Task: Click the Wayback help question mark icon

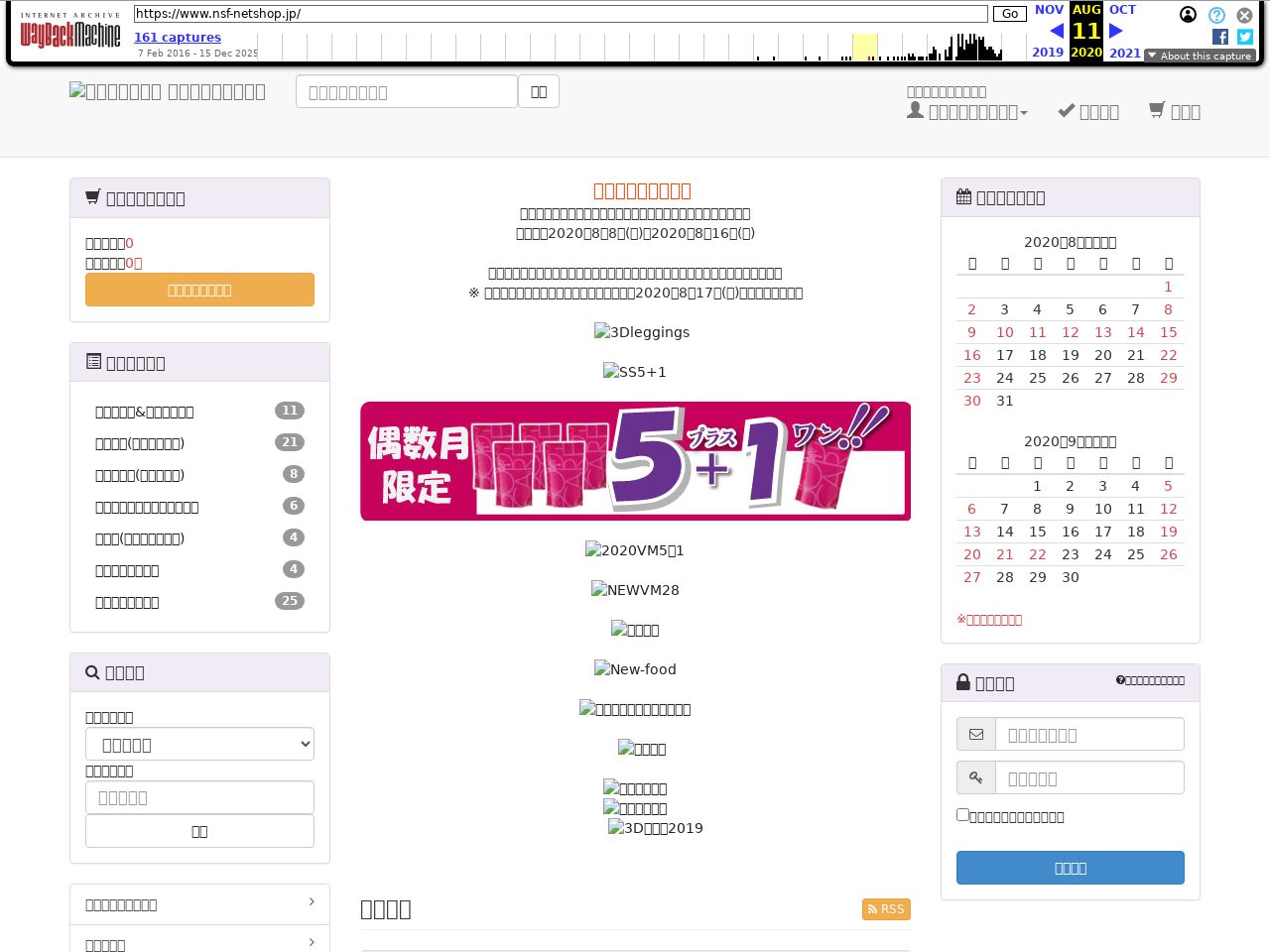Action: coord(1216,15)
